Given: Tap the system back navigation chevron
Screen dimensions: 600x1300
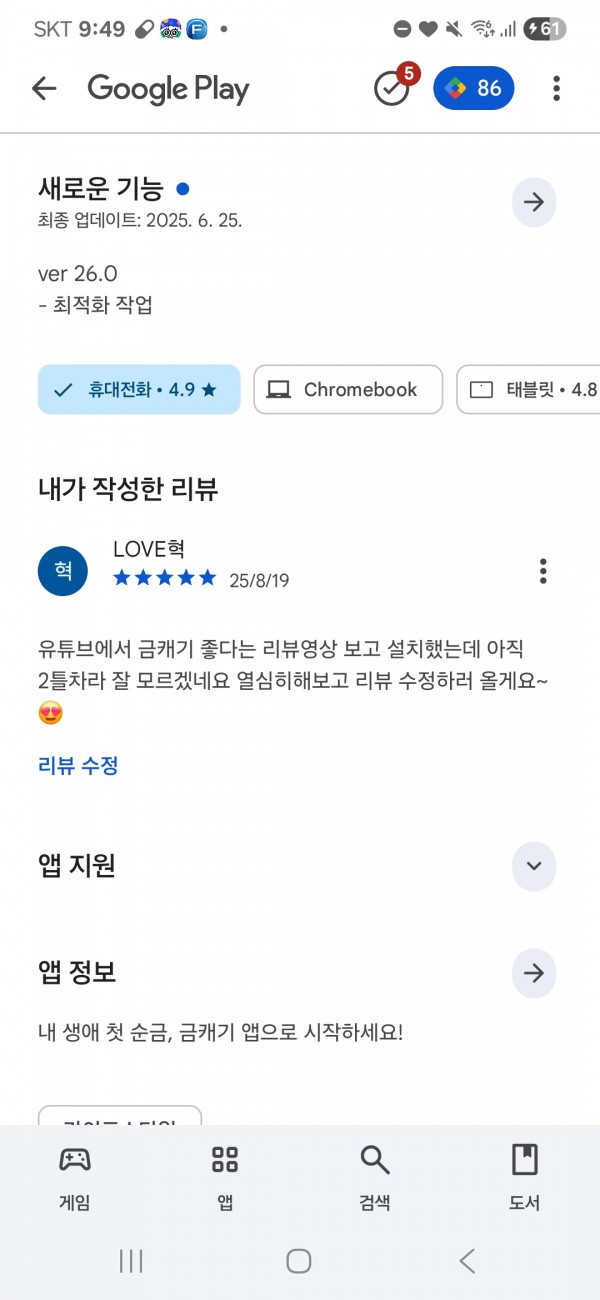Looking at the screenshot, I should 467,1261.
